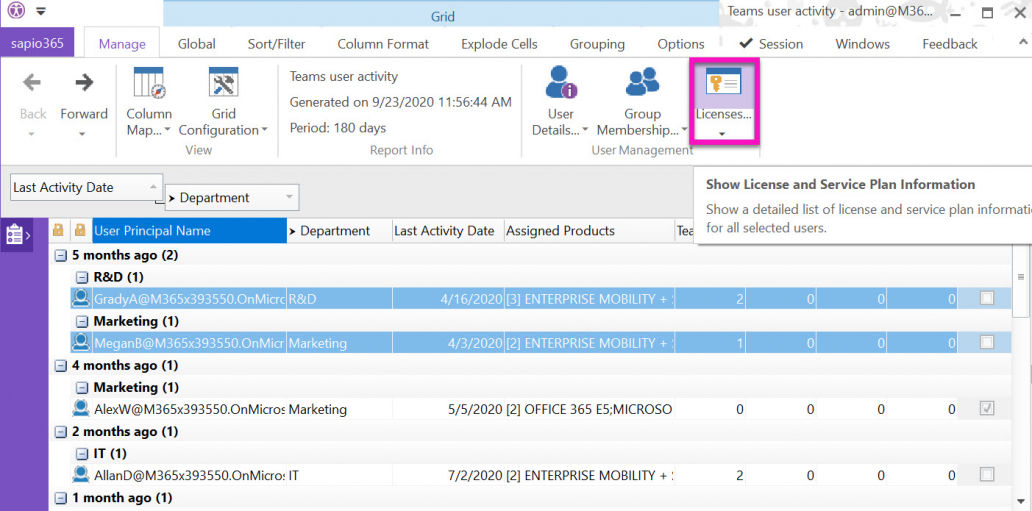The image size is (1032, 511).
Task: Click the Licenses icon
Action: tap(723, 82)
